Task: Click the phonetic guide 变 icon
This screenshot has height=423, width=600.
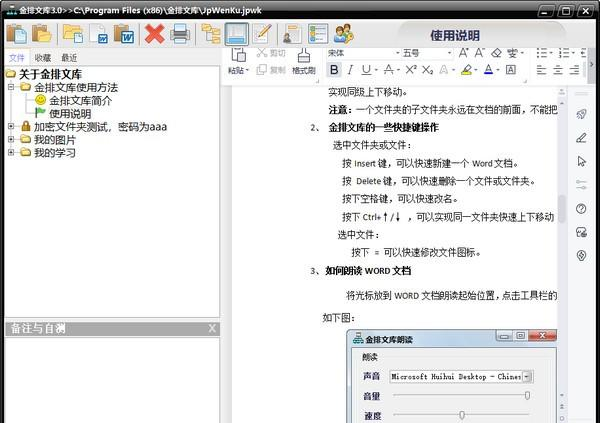Action: tap(512, 53)
